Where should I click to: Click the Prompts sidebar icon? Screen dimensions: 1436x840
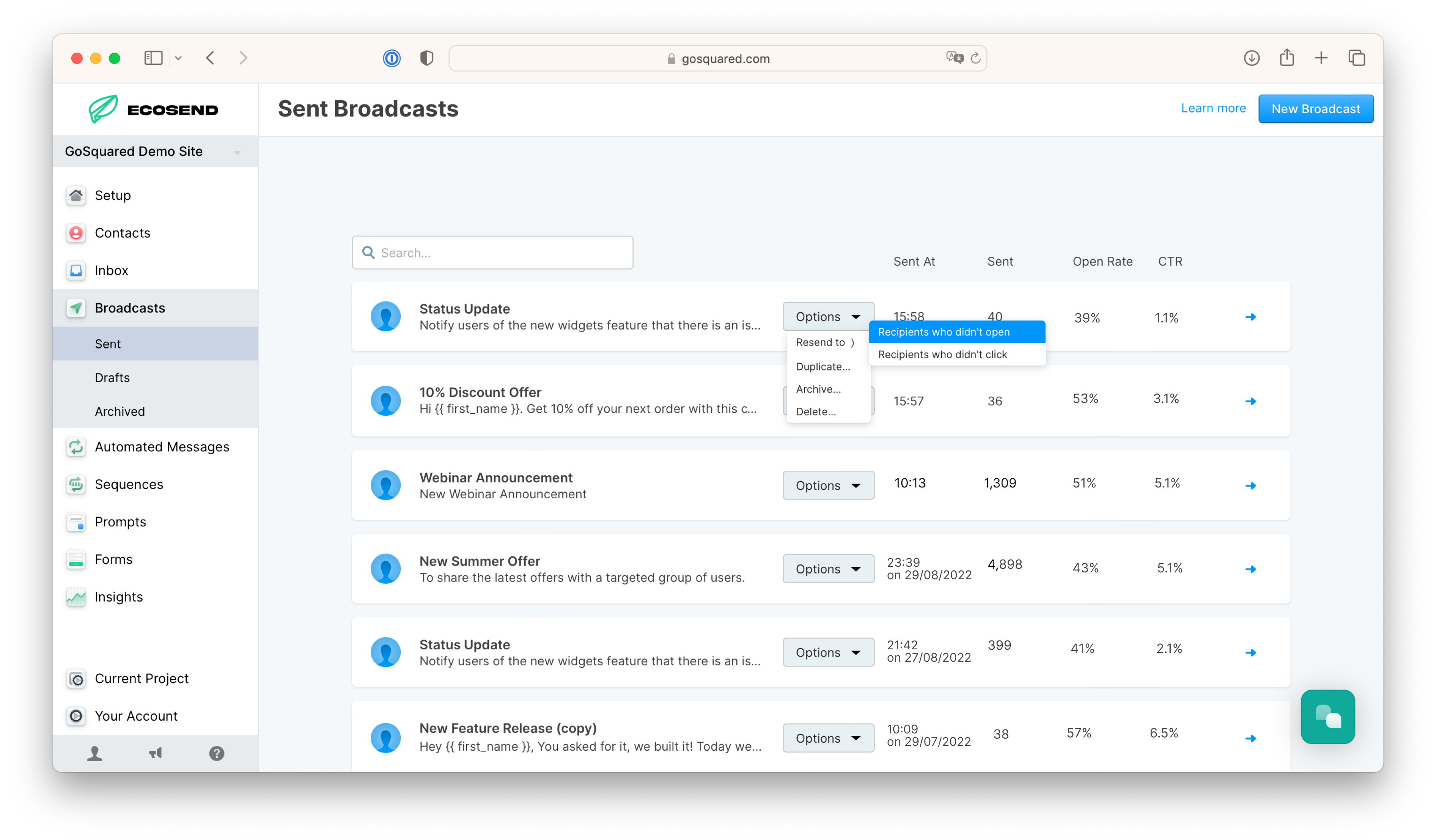tap(76, 522)
